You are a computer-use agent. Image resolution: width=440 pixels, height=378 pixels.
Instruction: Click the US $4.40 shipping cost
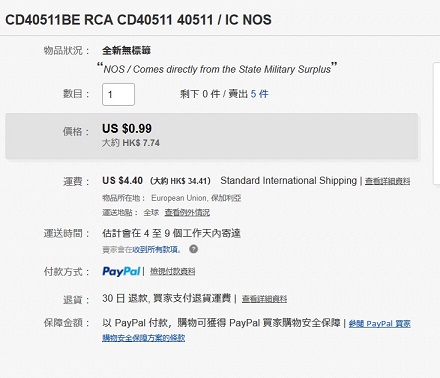tap(122, 180)
